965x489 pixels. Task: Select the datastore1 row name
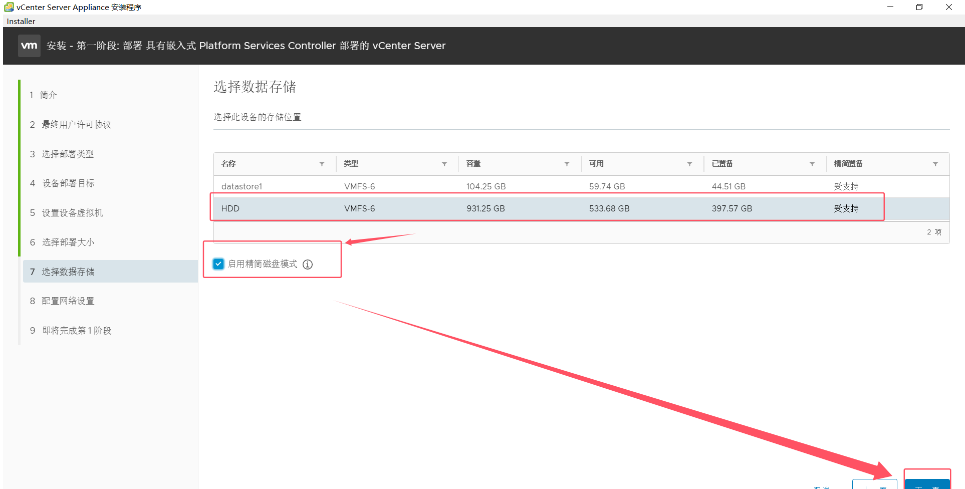tap(242, 186)
